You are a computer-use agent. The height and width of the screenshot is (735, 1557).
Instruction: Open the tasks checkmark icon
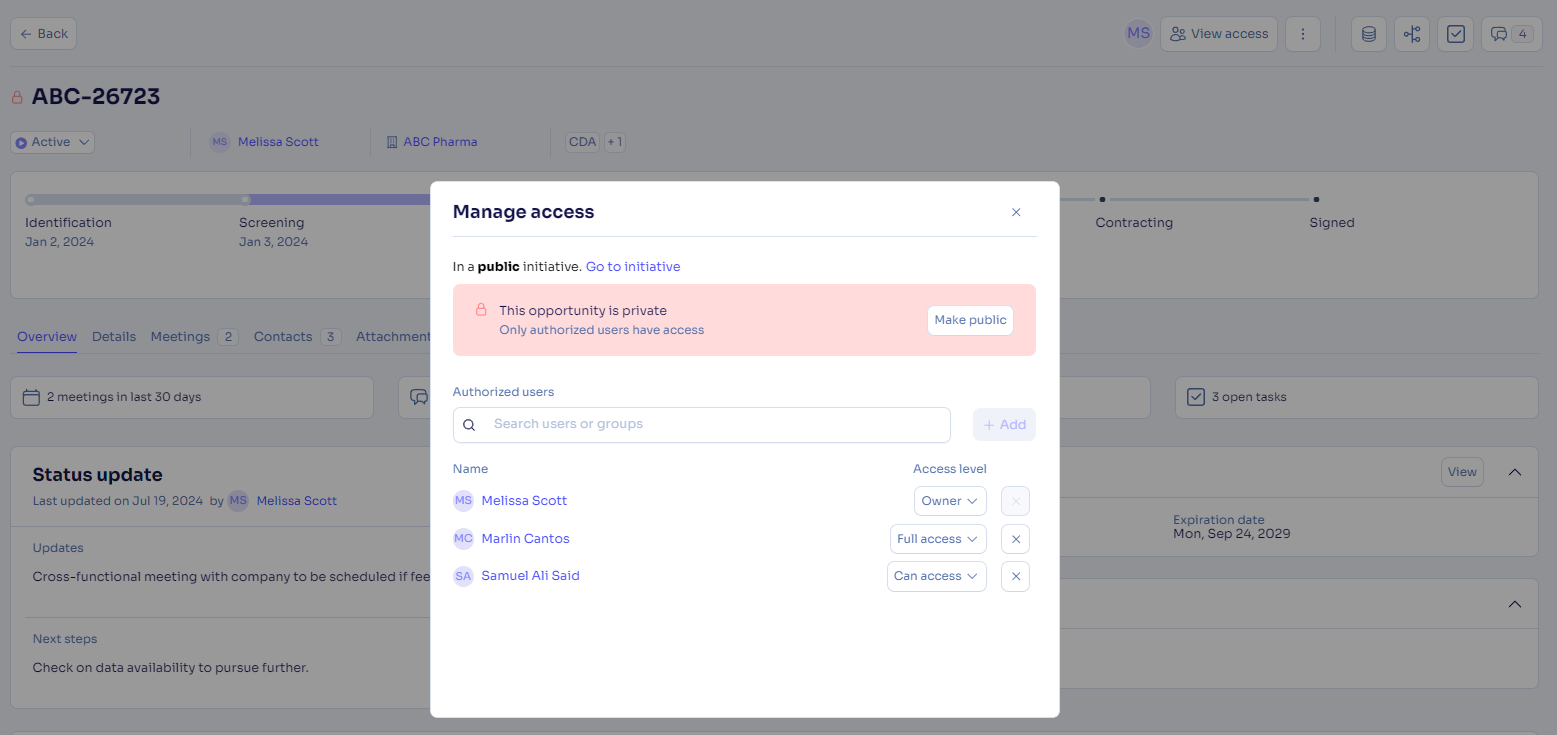pos(1456,34)
